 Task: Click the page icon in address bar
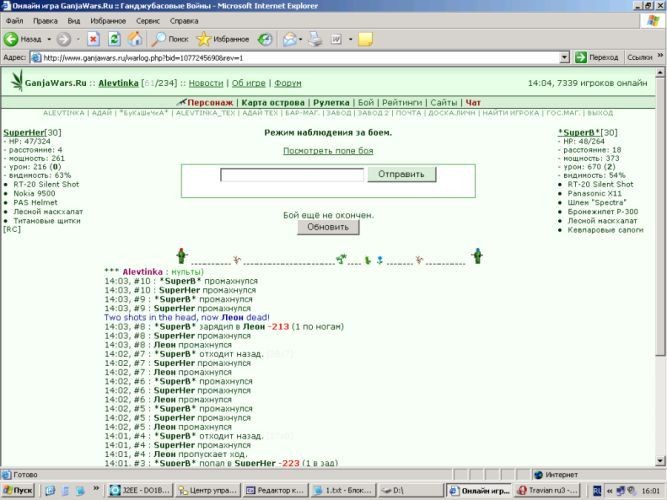coord(37,57)
